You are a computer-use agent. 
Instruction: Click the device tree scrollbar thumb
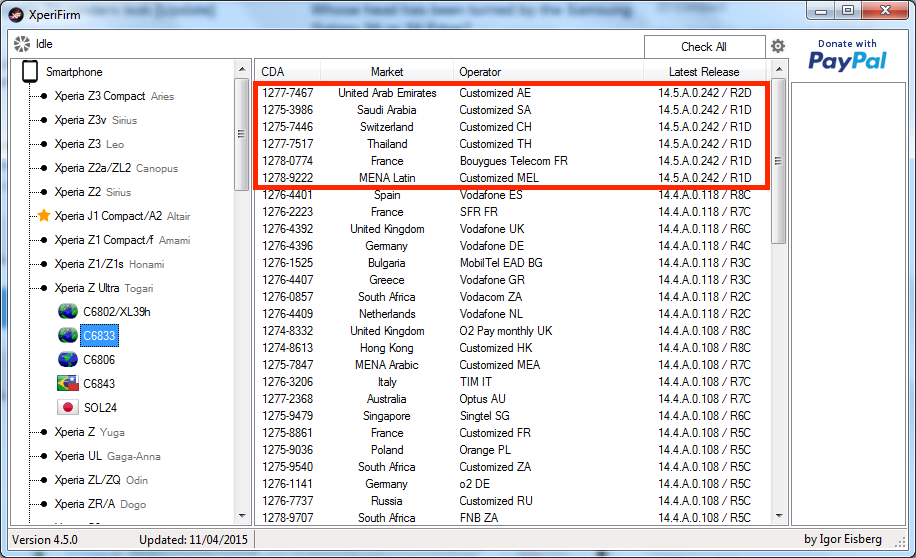coord(242,134)
